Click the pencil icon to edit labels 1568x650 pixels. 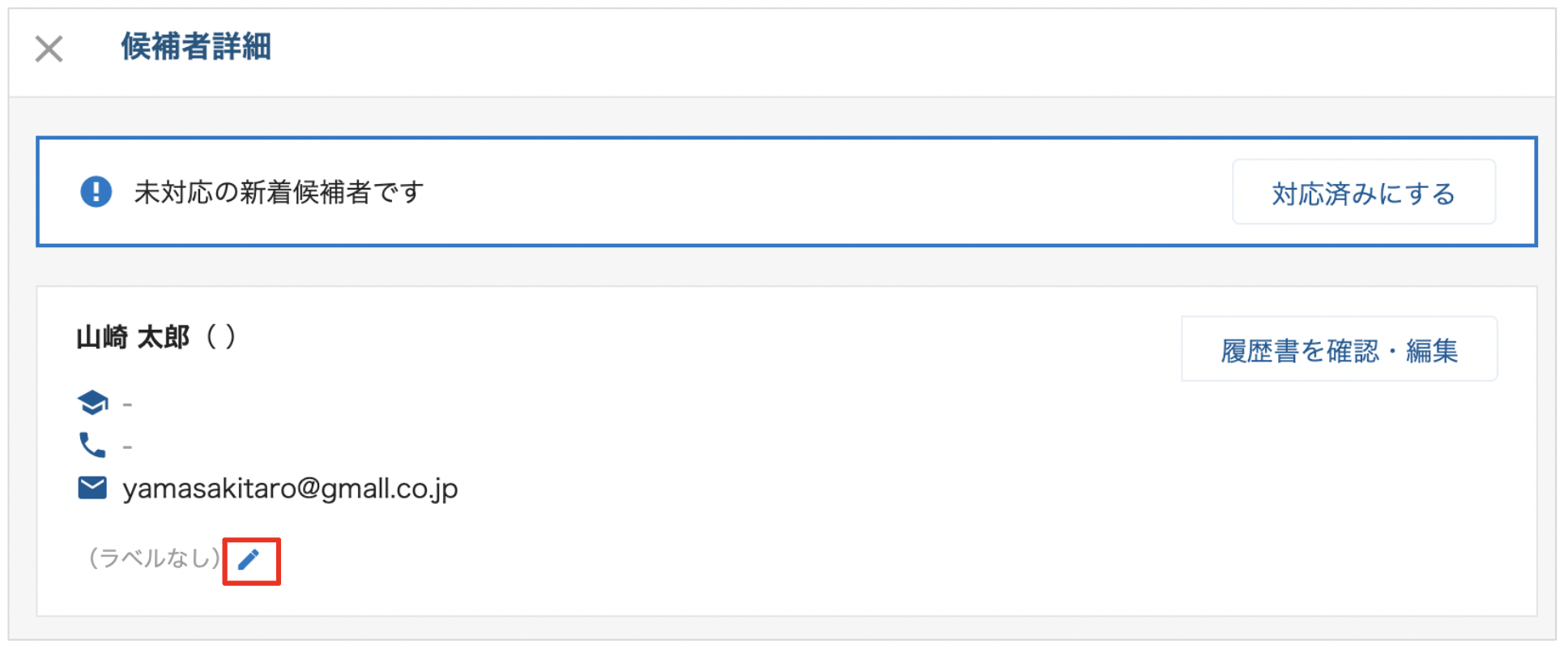(249, 559)
